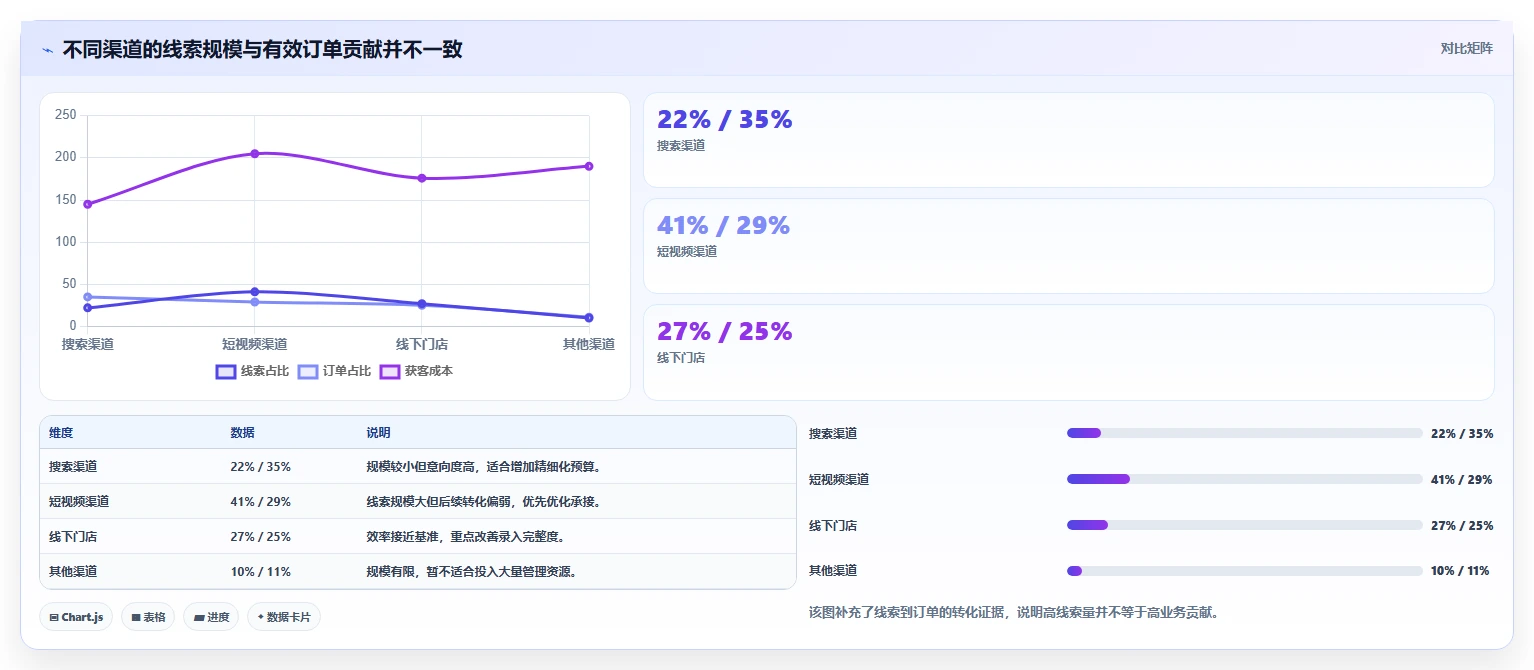The height and width of the screenshot is (670, 1534).
Task: Click the 表格 tag chip
Action: [148, 617]
